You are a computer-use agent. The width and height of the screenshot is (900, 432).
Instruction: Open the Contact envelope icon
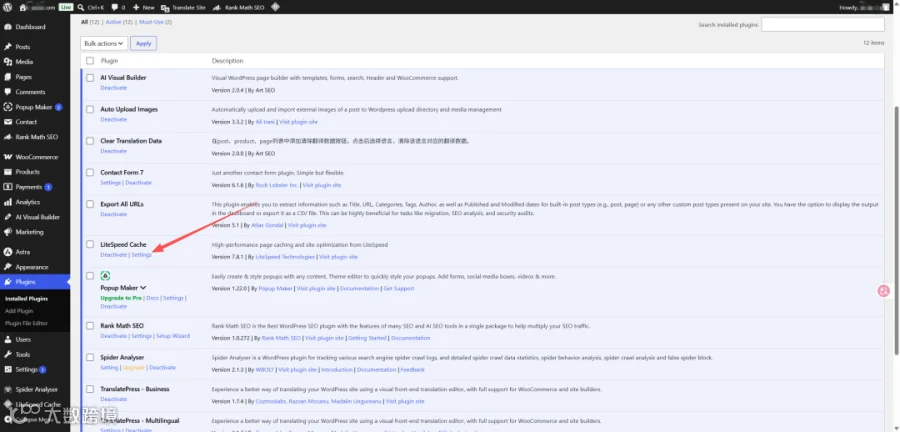tap(7, 122)
